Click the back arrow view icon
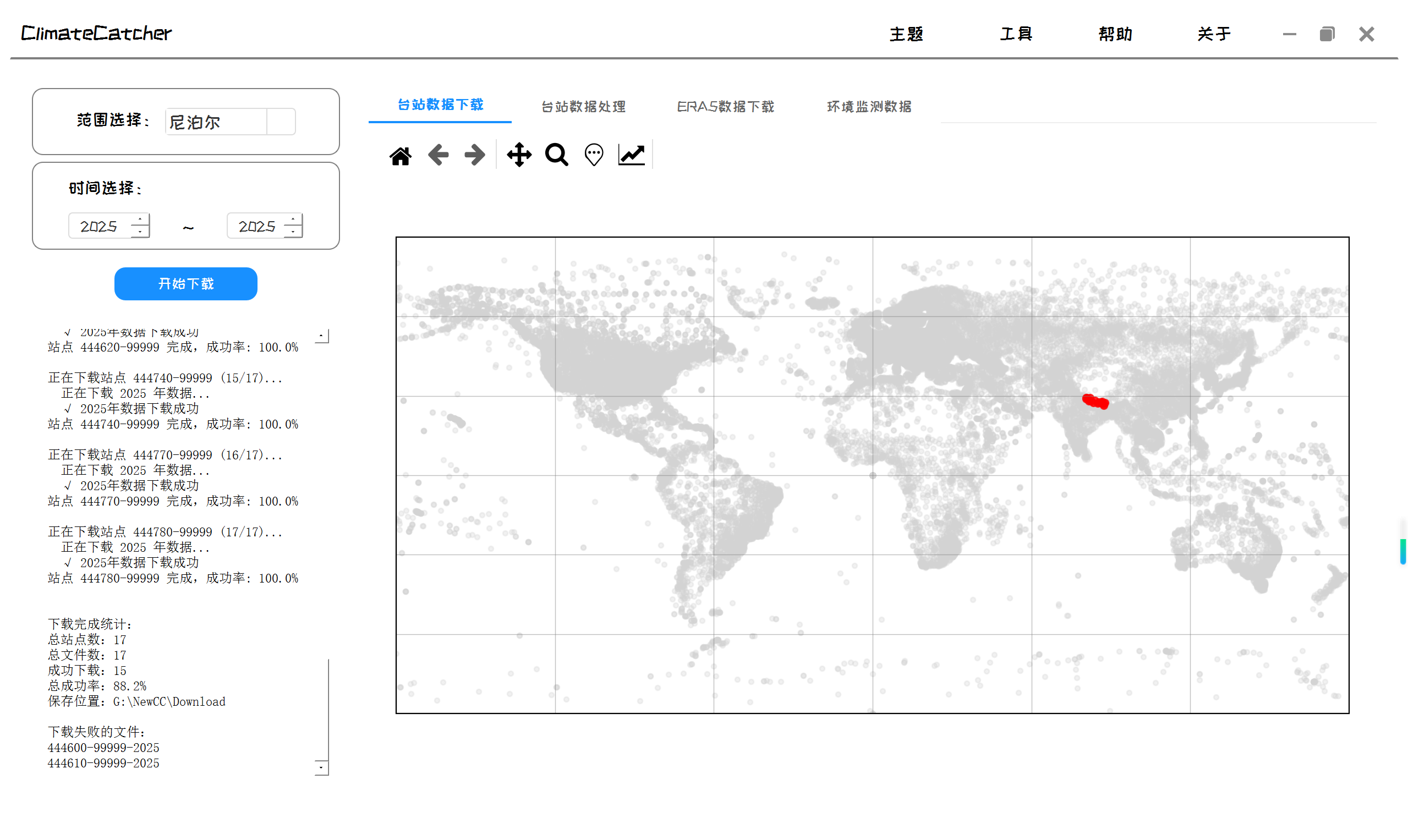The image size is (1408, 840). coord(438,155)
